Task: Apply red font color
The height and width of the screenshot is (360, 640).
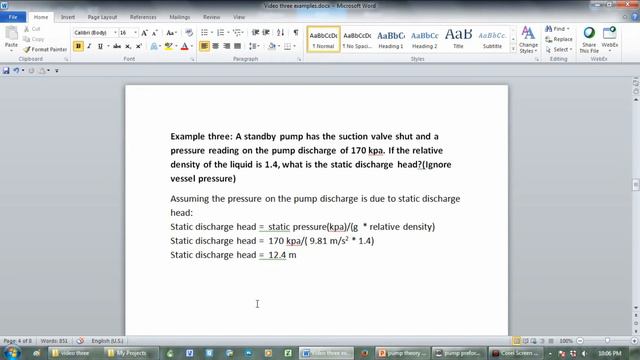Action: click(184, 46)
